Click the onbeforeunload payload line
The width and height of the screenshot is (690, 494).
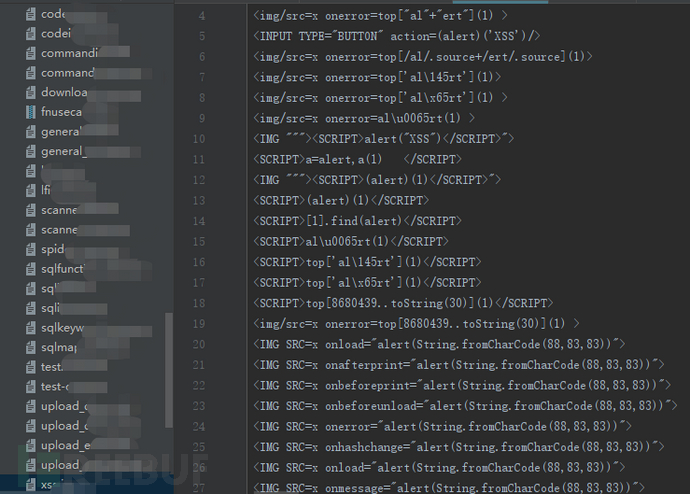tap(465, 406)
